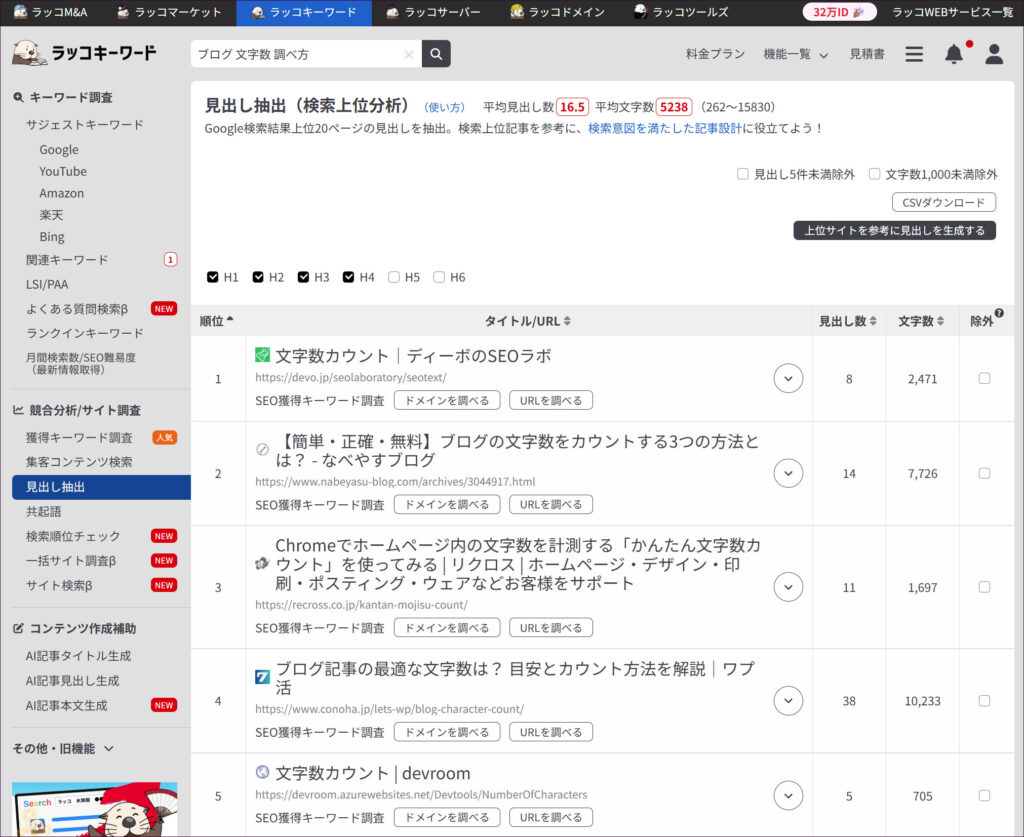Image resolution: width=1024 pixels, height=837 pixels.
Task: Open the notification bell
Action: (x=954, y=54)
